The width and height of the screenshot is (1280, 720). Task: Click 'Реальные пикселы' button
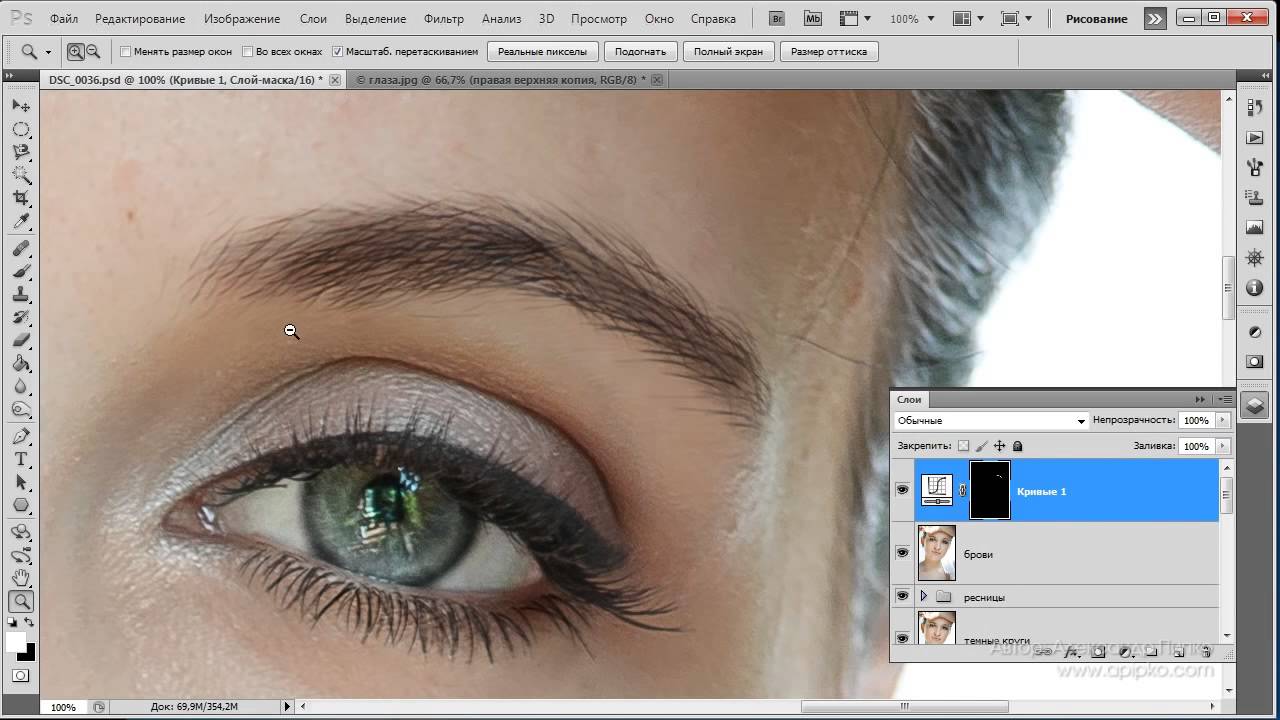tap(543, 52)
